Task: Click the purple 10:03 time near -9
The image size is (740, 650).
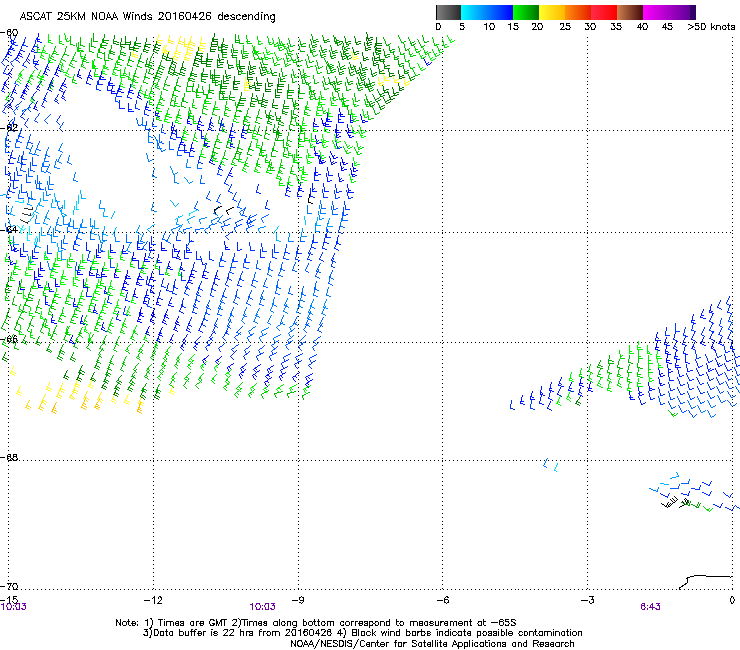Action: [262, 607]
